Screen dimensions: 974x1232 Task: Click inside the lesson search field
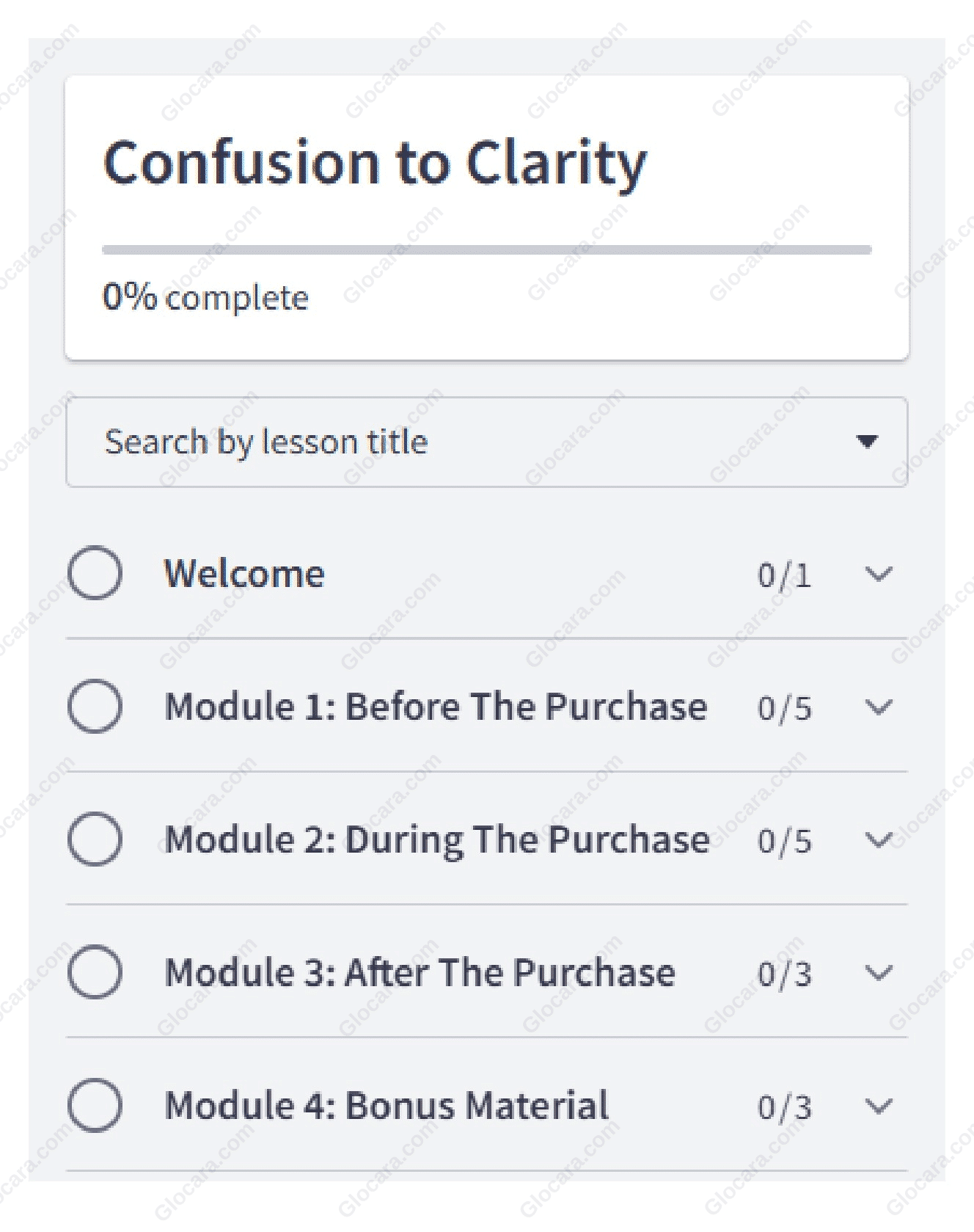click(x=367, y=441)
